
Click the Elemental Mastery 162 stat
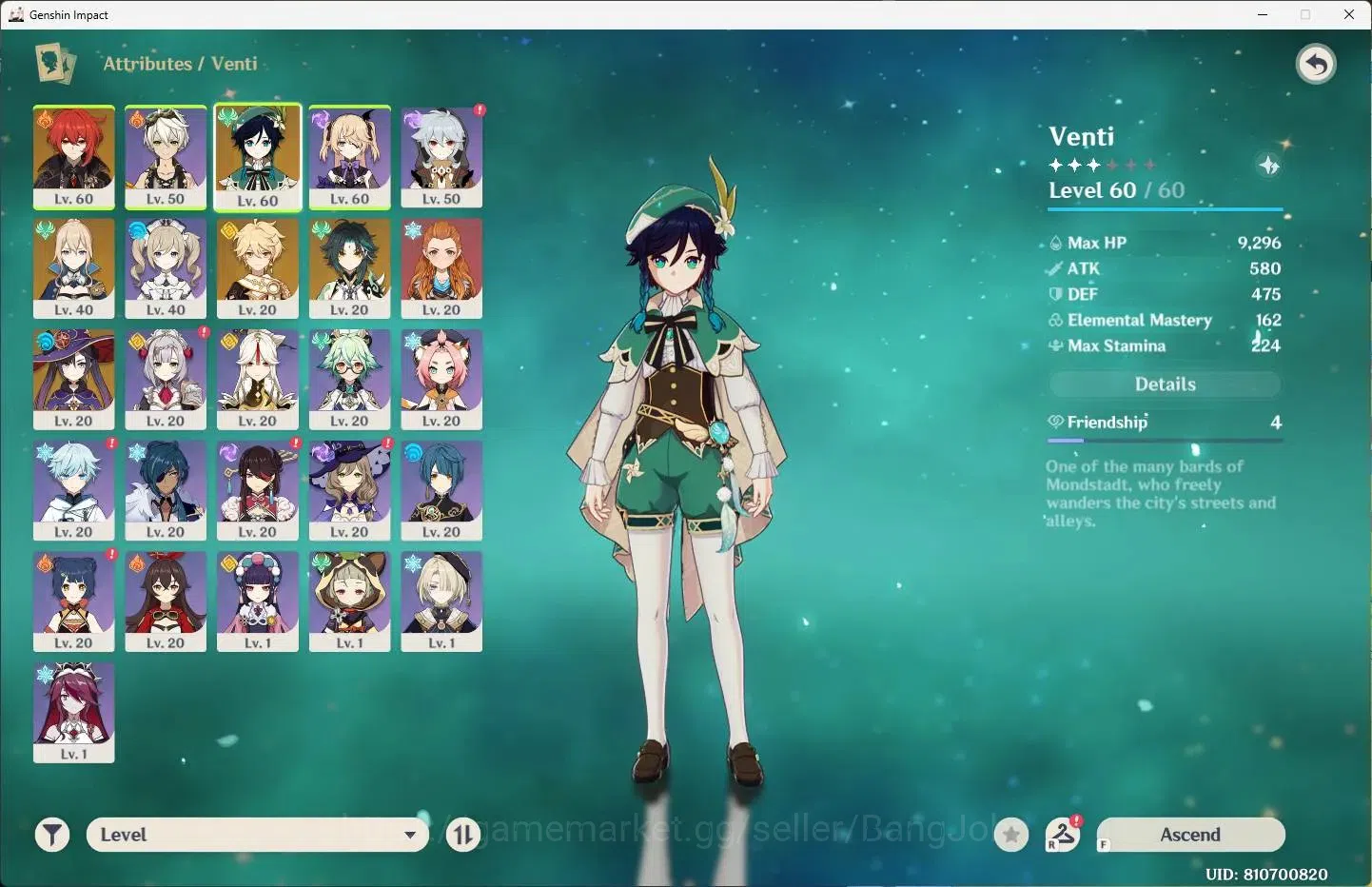pos(1165,320)
